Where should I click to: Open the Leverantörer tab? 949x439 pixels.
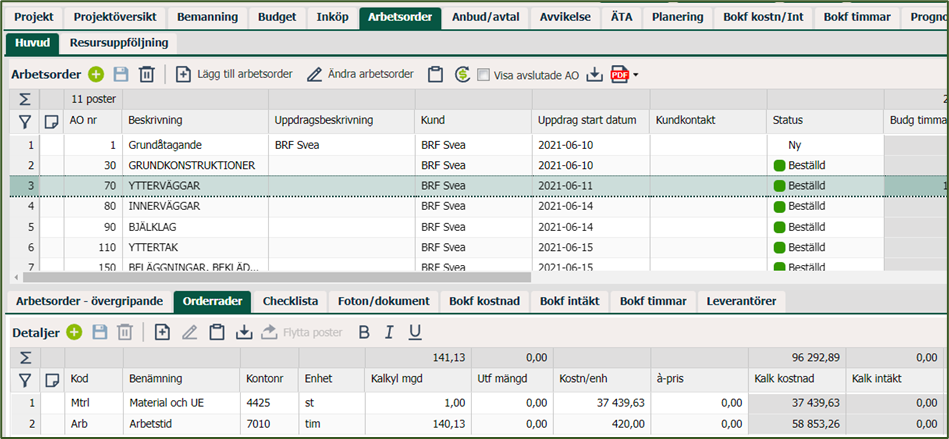(741, 301)
